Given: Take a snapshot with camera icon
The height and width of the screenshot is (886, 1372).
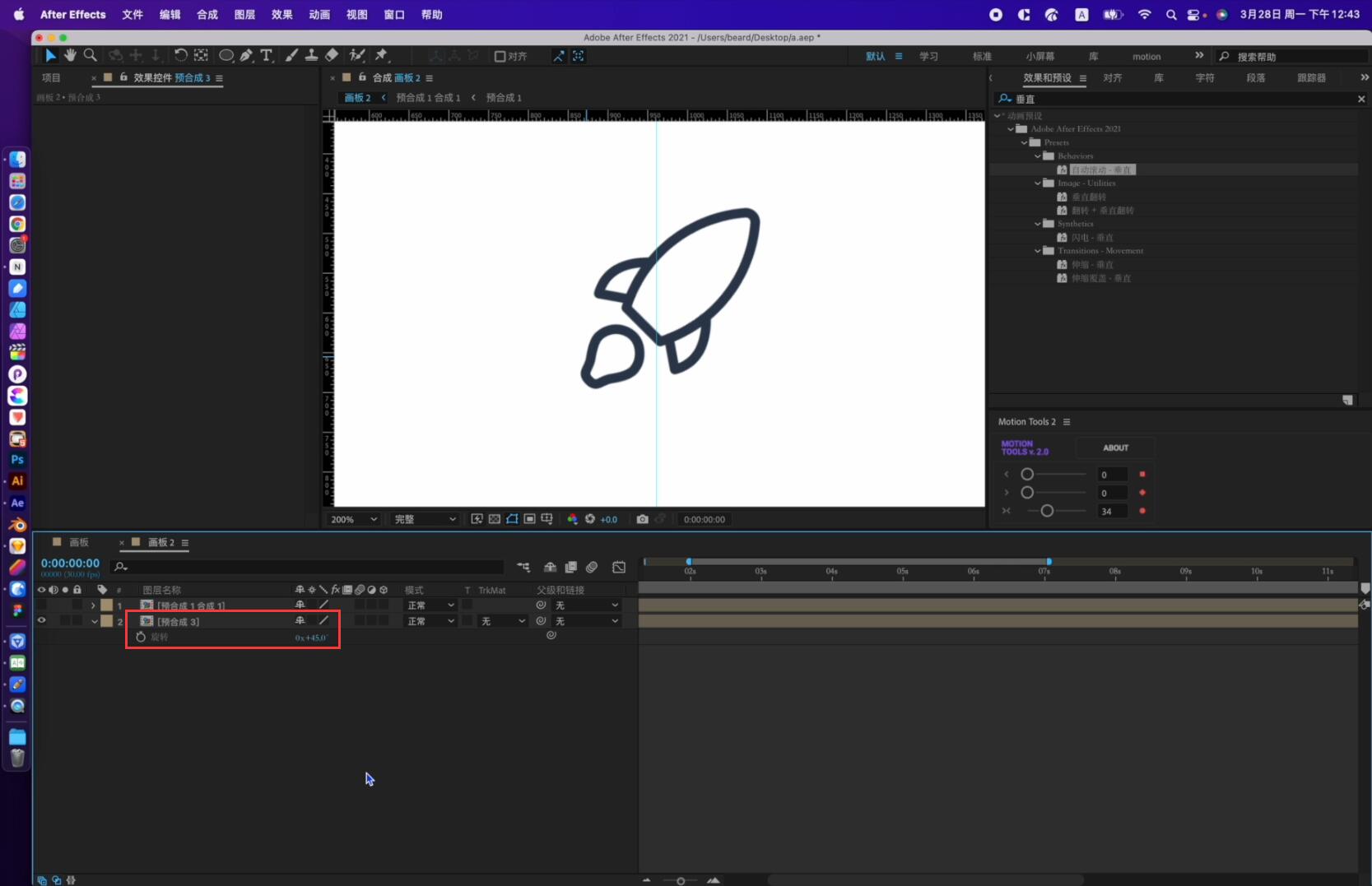Looking at the screenshot, I should (642, 519).
